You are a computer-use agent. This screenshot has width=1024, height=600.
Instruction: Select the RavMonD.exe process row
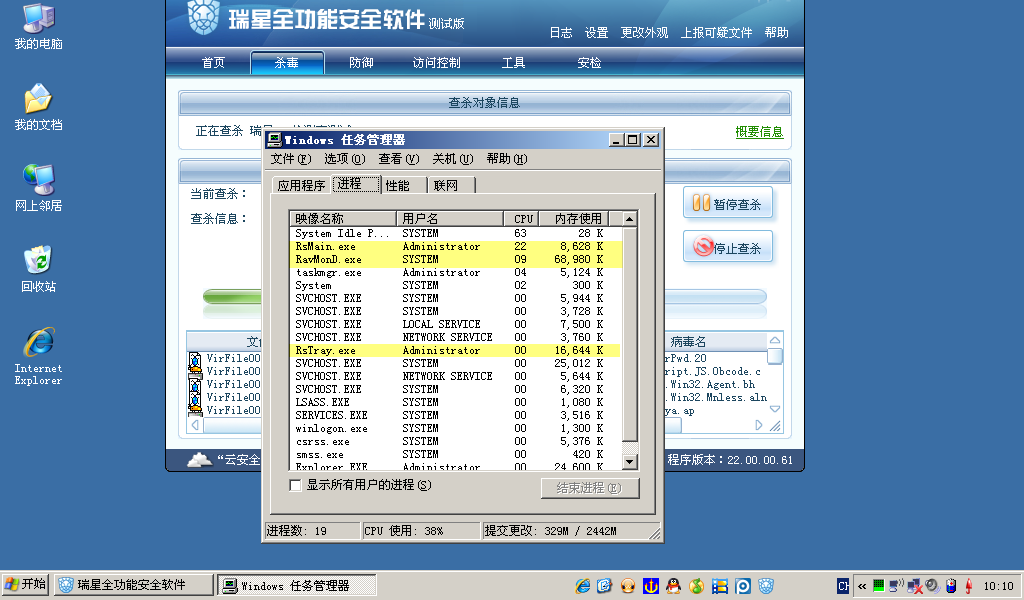coord(455,259)
